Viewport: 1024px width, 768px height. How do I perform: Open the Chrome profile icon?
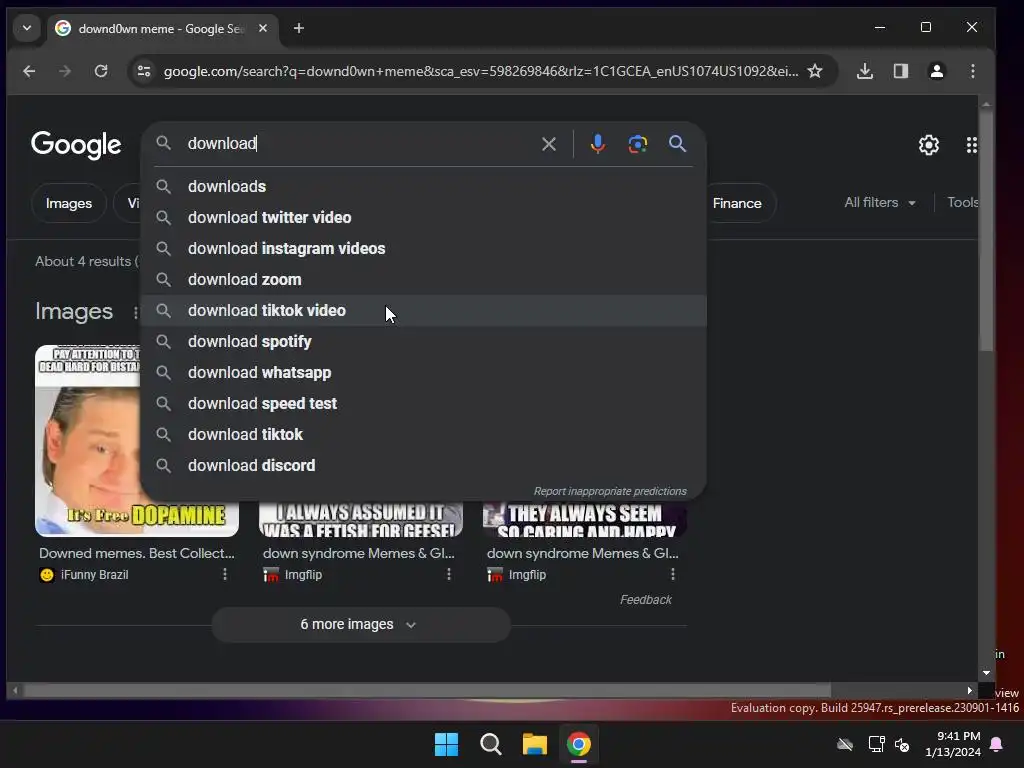936,71
